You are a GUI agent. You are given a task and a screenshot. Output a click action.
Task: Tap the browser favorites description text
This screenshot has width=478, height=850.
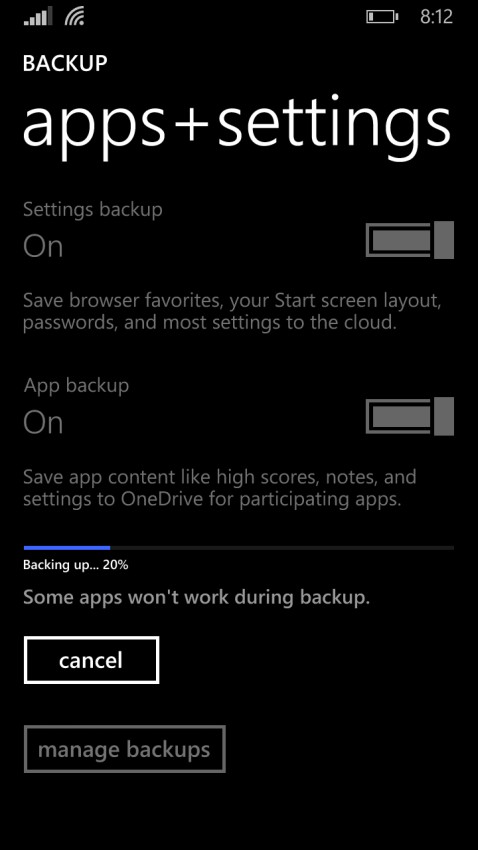click(232, 312)
